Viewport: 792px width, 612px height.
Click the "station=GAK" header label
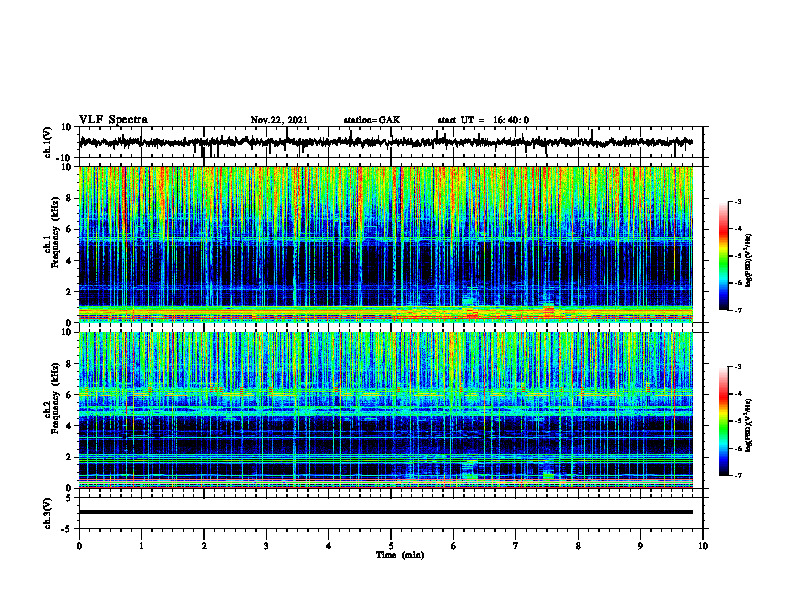pos(372,120)
